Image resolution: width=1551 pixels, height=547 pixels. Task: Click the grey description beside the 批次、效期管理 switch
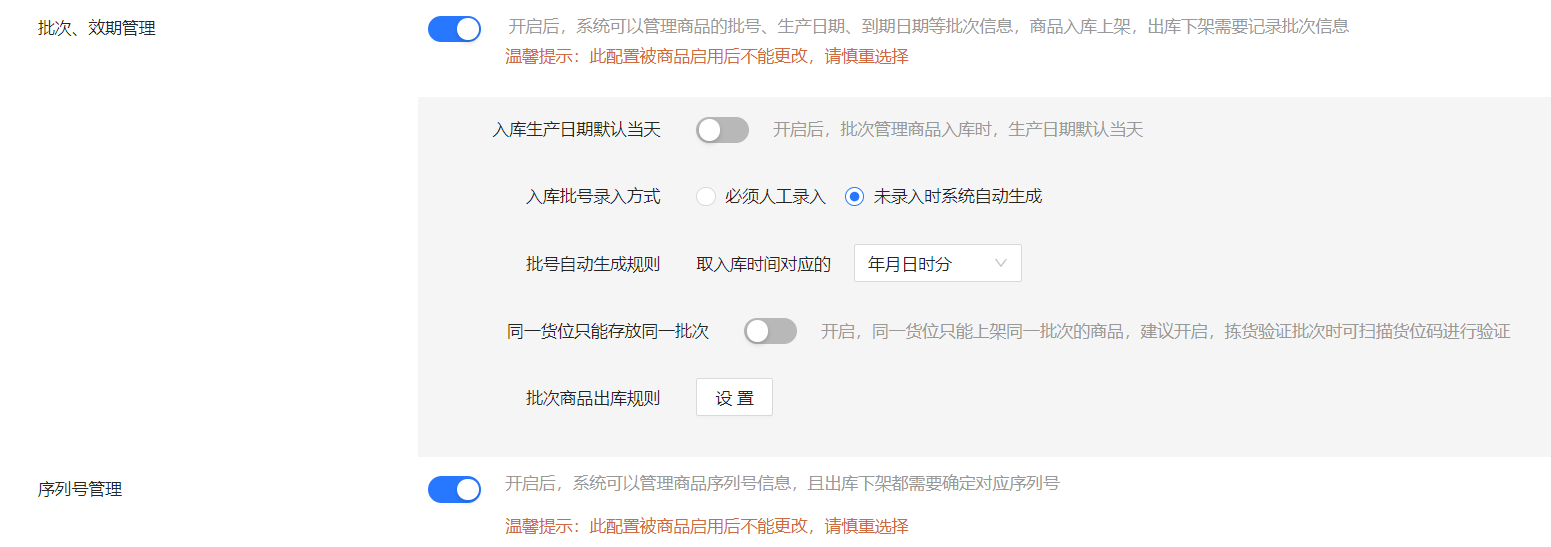coord(928,26)
